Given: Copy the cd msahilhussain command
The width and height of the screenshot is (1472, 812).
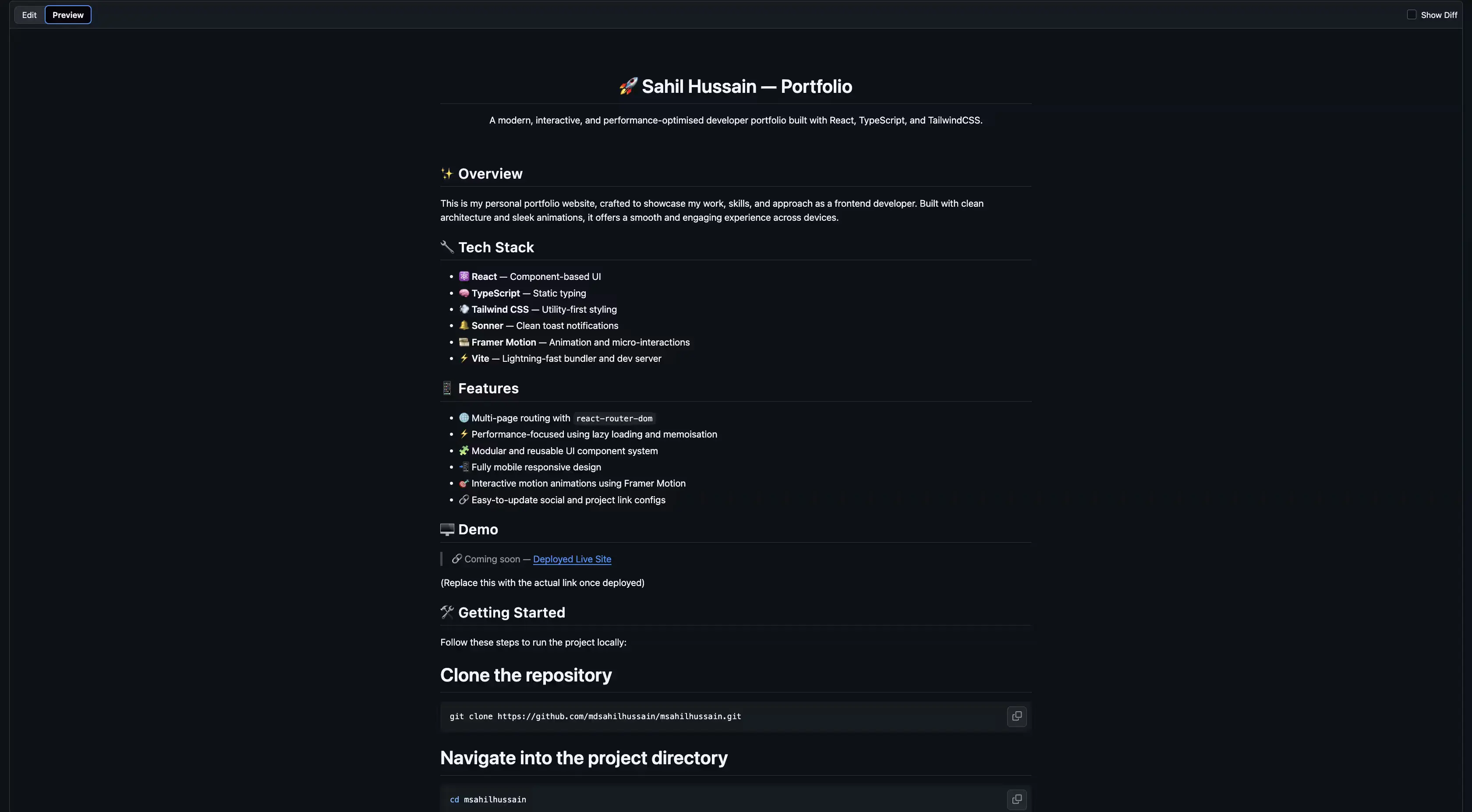Looking at the screenshot, I should point(1016,799).
